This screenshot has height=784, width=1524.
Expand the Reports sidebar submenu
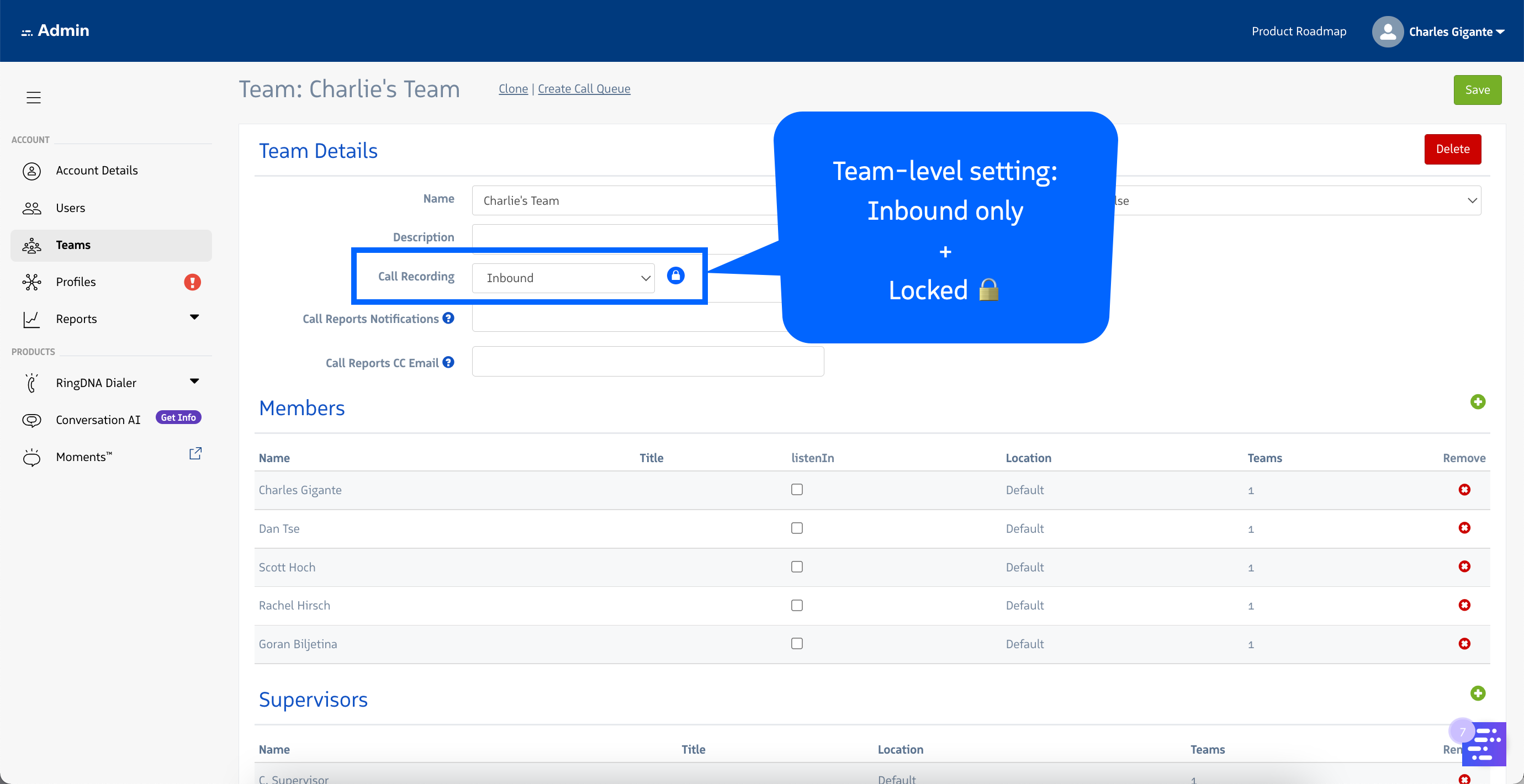click(194, 318)
